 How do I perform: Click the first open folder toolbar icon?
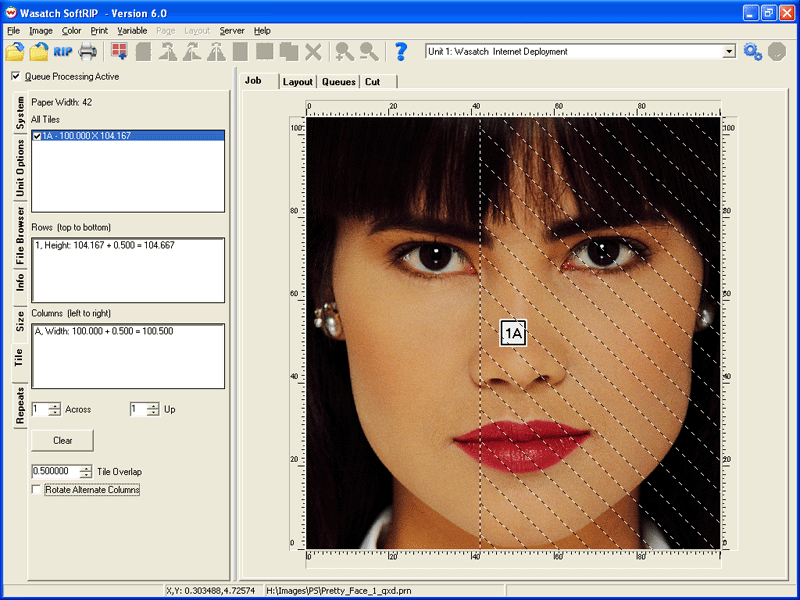(15, 51)
